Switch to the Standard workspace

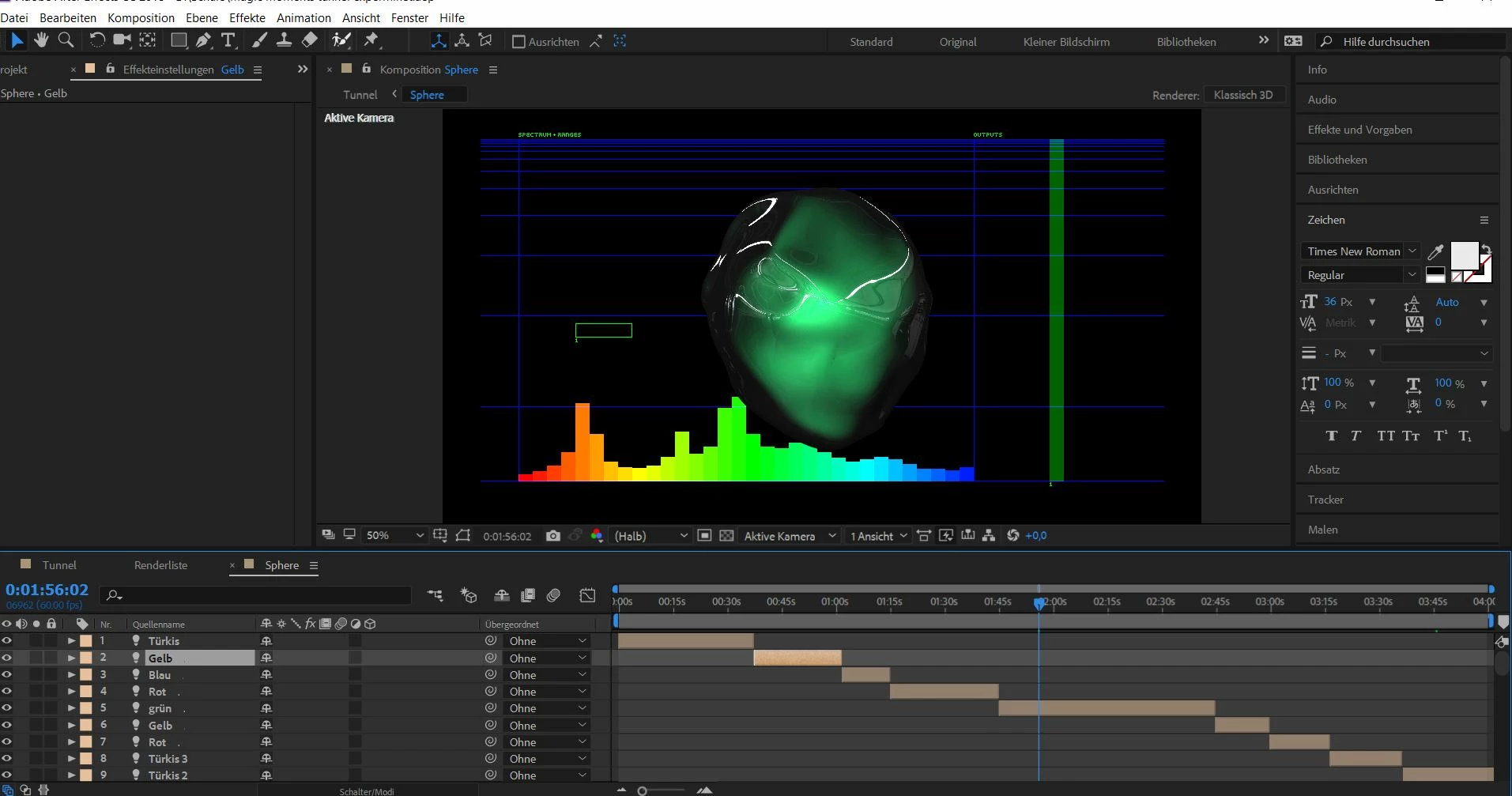(871, 42)
